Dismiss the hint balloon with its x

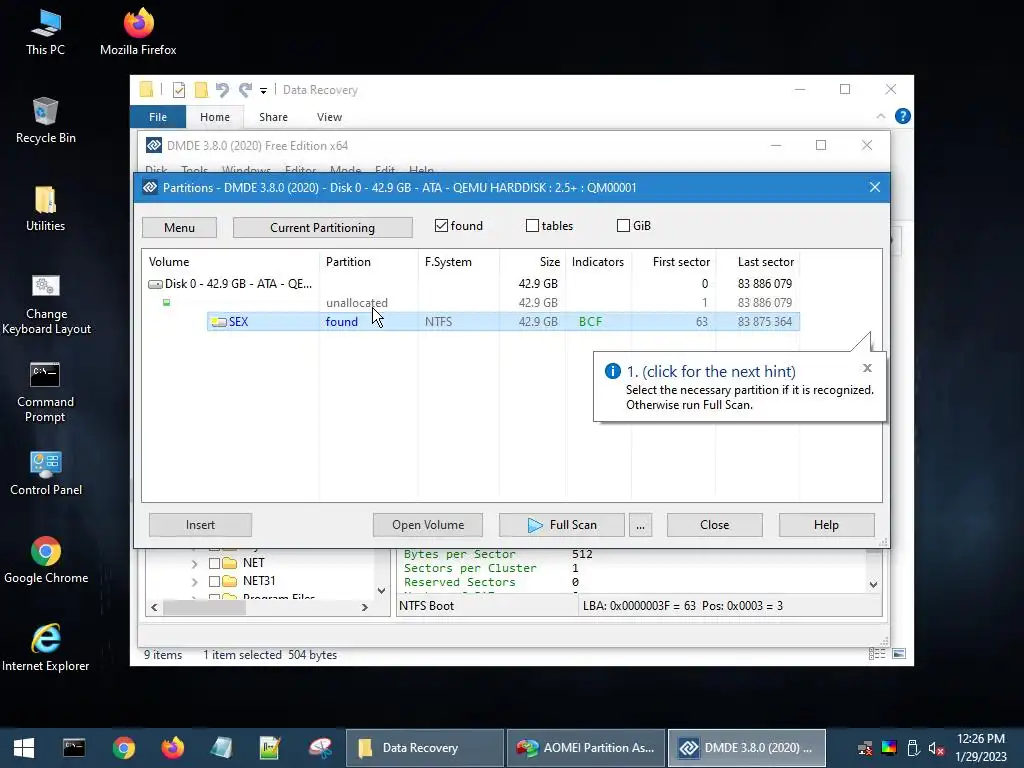[867, 368]
